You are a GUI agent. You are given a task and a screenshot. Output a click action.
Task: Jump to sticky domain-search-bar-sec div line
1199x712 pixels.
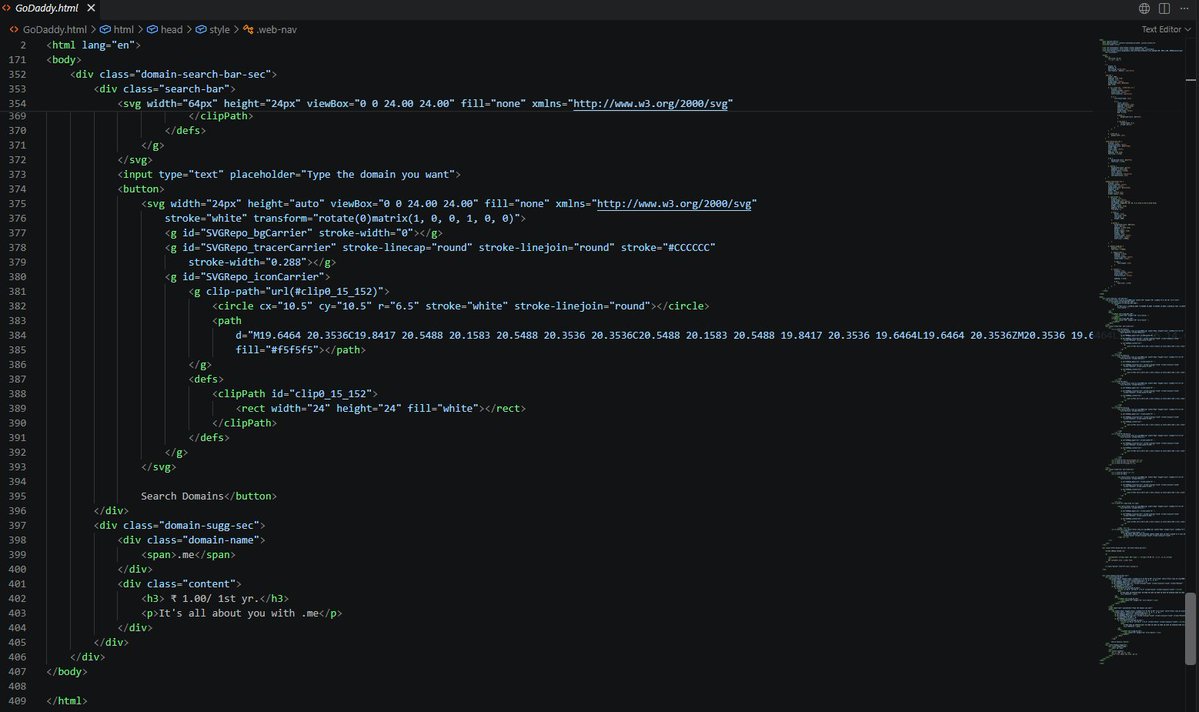click(x=174, y=74)
